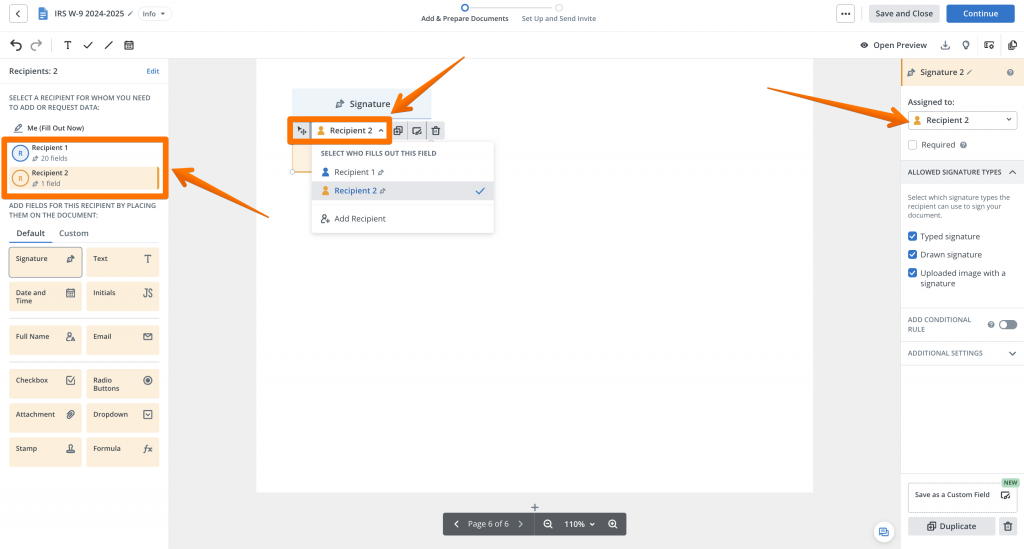Uncheck Uploaded image with a signature
The image size is (1024, 549).
(x=912, y=273)
